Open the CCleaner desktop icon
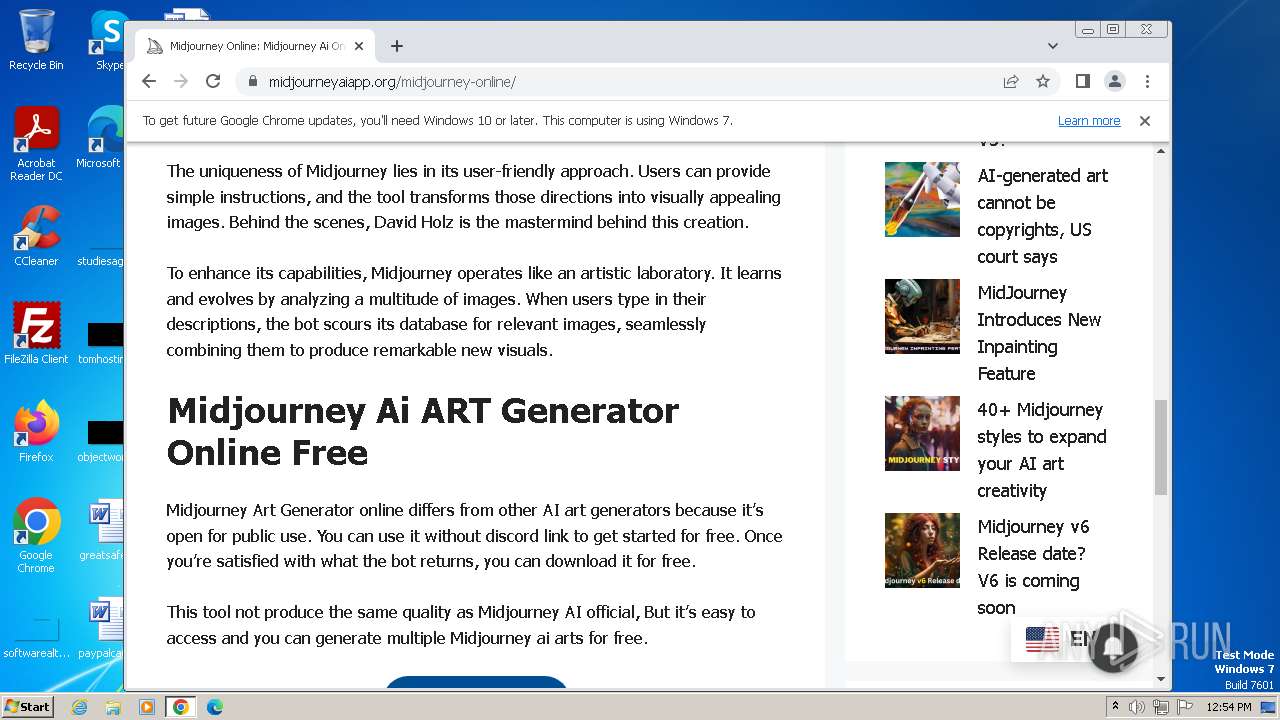 pyautogui.click(x=36, y=236)
